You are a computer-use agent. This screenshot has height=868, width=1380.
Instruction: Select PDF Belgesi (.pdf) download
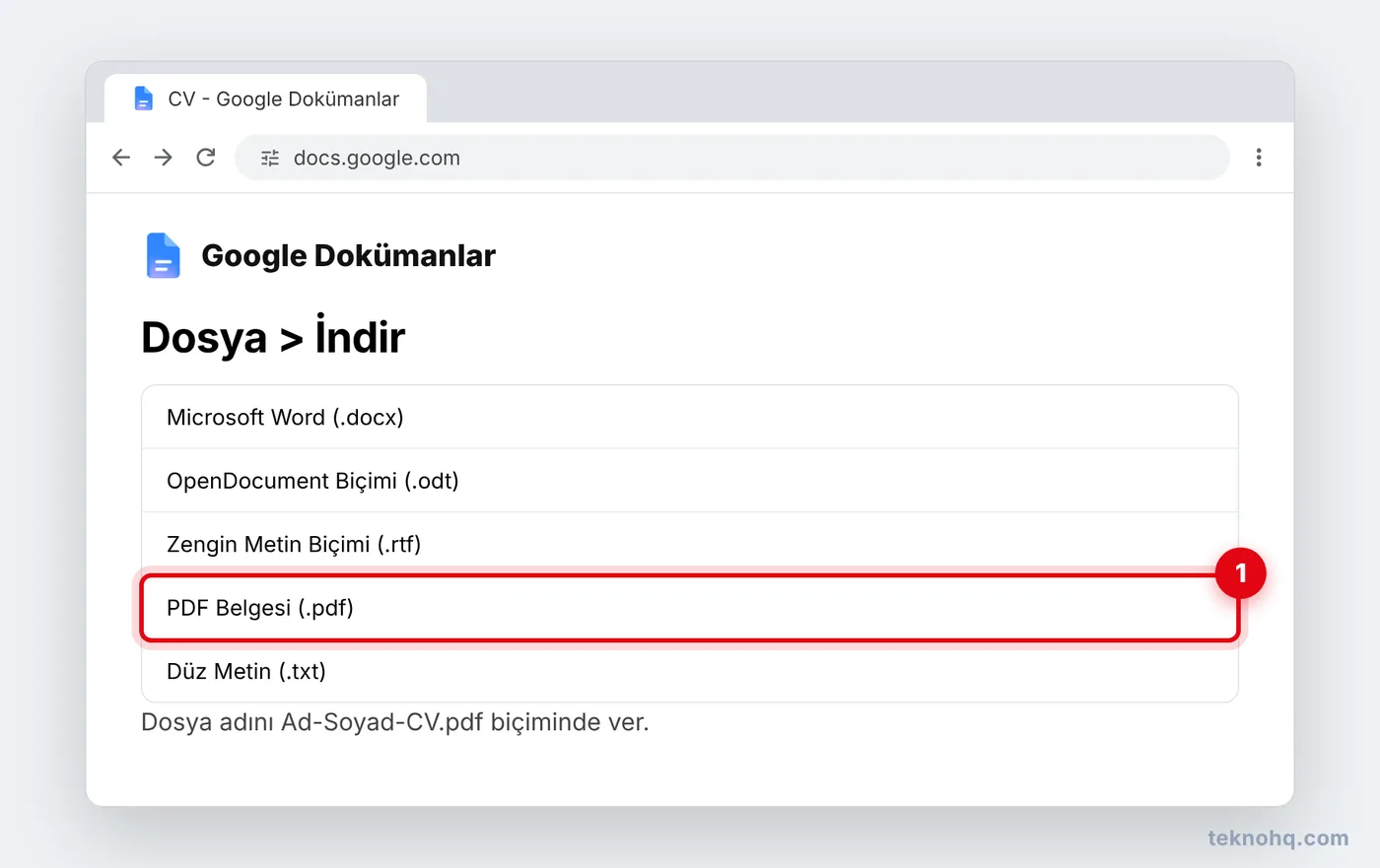690,608
